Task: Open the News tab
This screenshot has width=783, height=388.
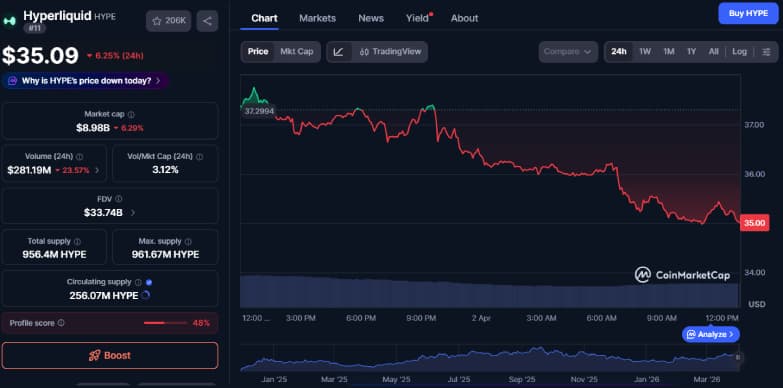Action: (371, 18)
